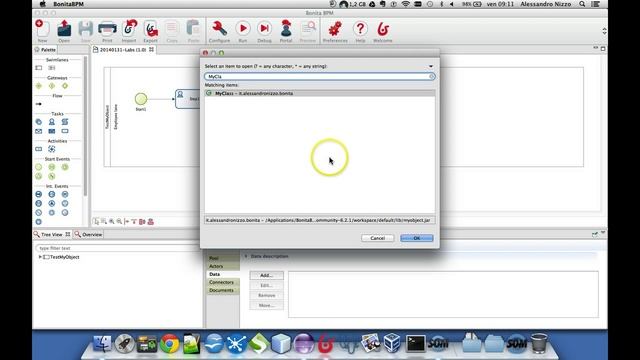Choose the Service task gear icon
This screenshot has width=640, height=360.
tap(39, 122)
